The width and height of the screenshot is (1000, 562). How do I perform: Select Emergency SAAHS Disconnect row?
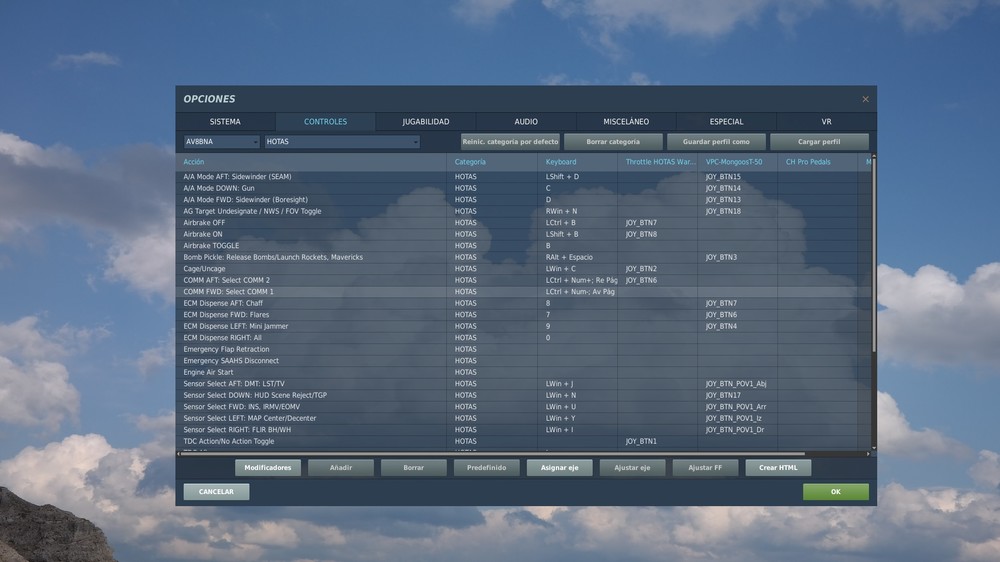tap(524, 360)
